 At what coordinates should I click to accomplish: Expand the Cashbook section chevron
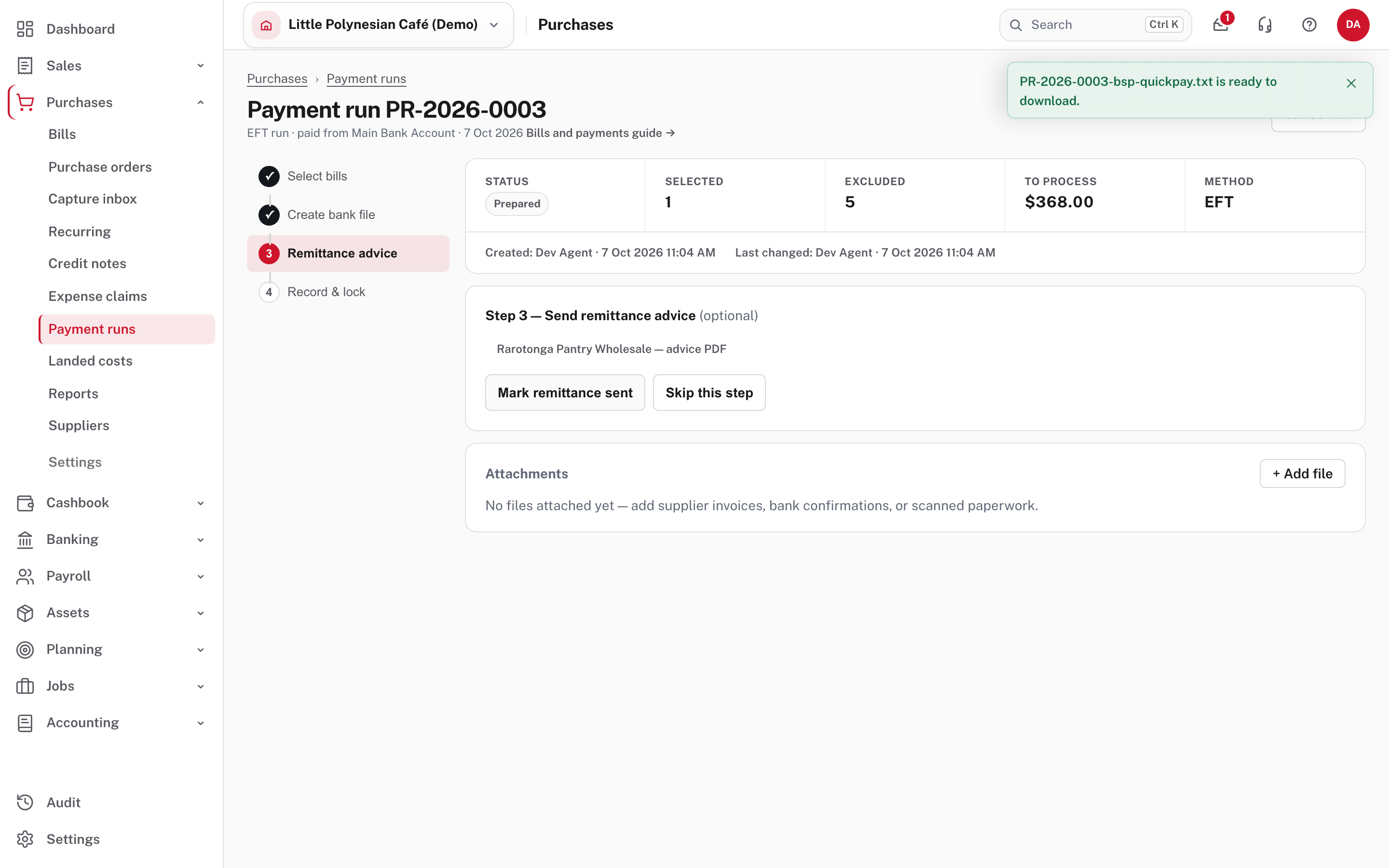200,503
